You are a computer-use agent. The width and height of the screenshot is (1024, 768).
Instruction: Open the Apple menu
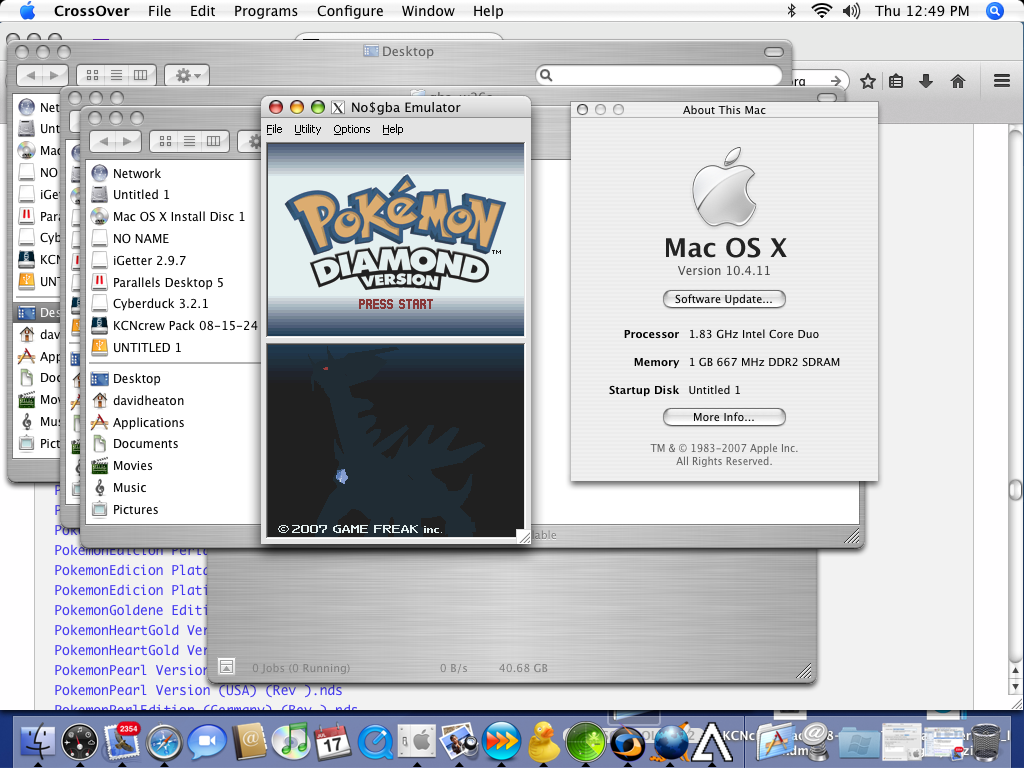pos(27,11)
